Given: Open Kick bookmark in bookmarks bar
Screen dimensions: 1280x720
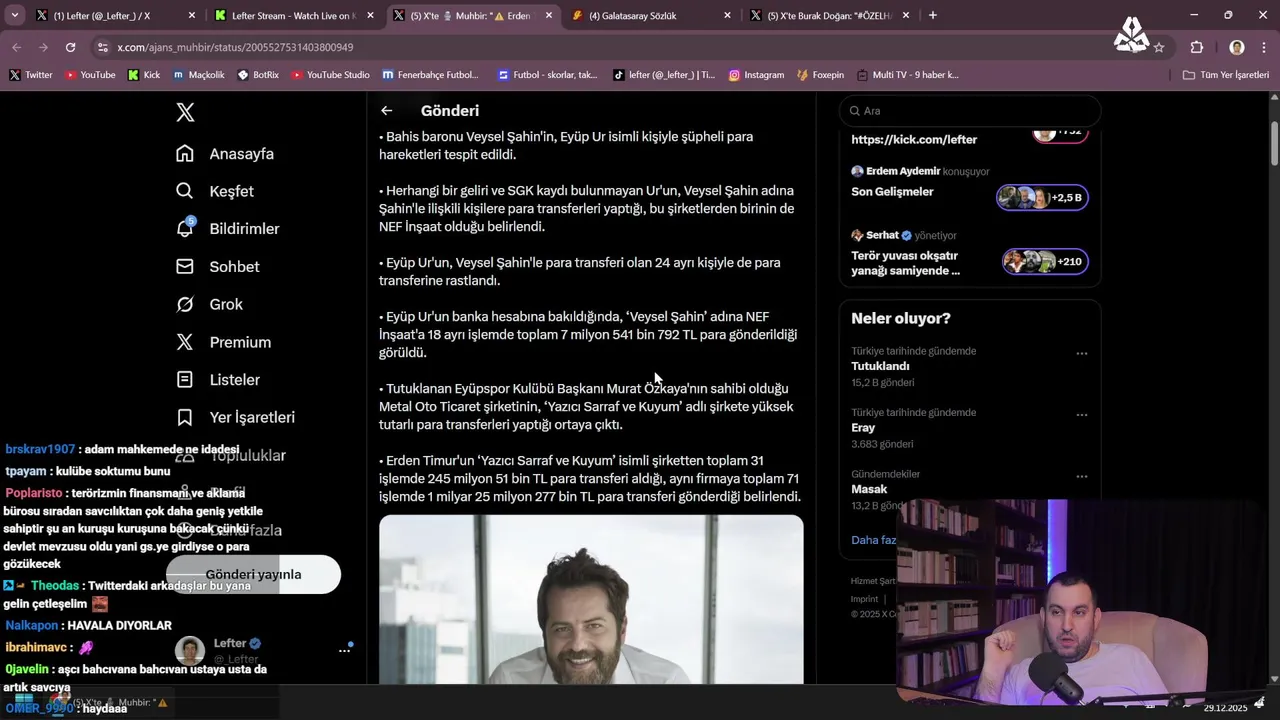Looking at the screenshot, I should click(144, 75).
